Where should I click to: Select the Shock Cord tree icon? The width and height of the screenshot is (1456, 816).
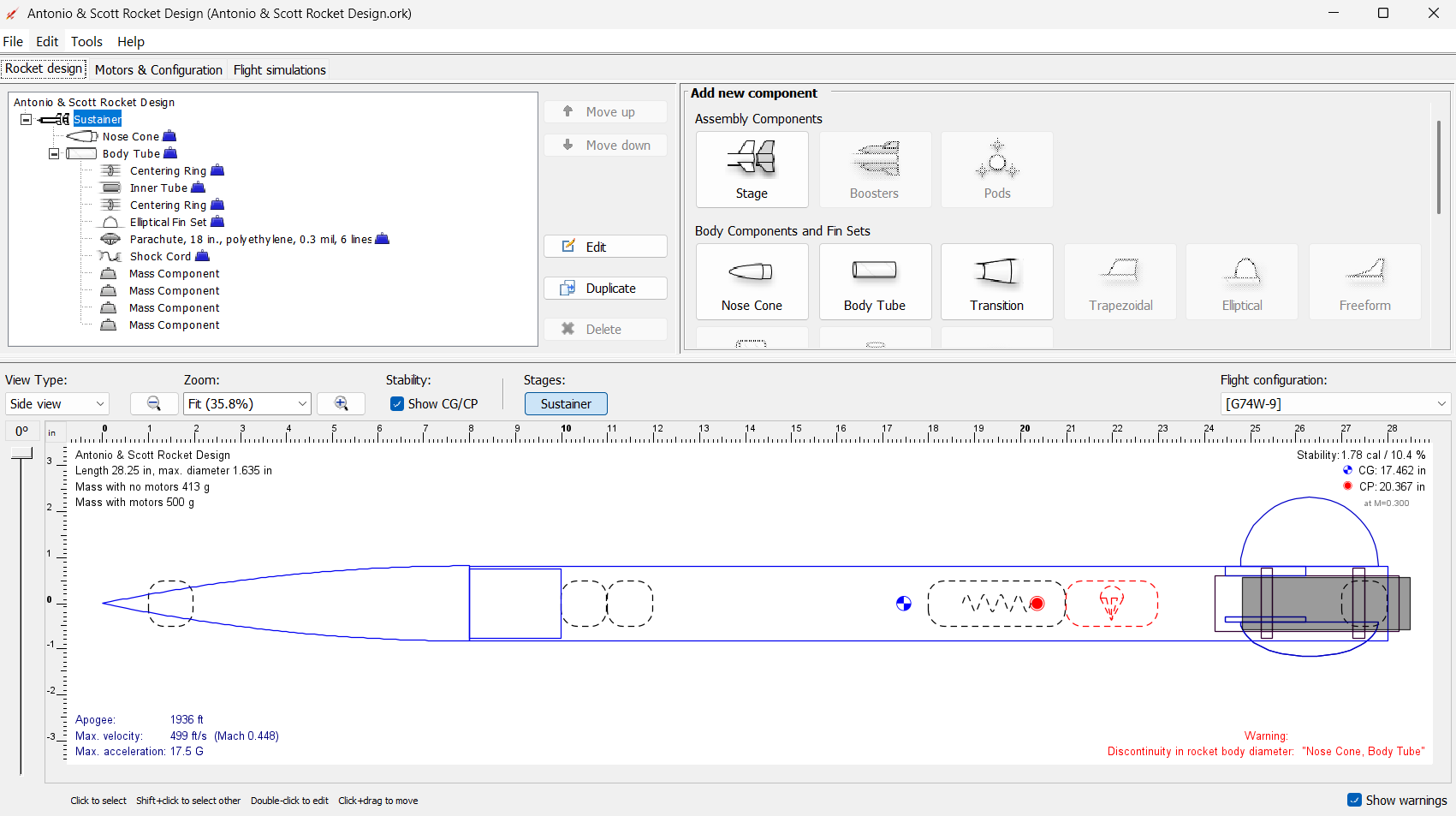110,256
